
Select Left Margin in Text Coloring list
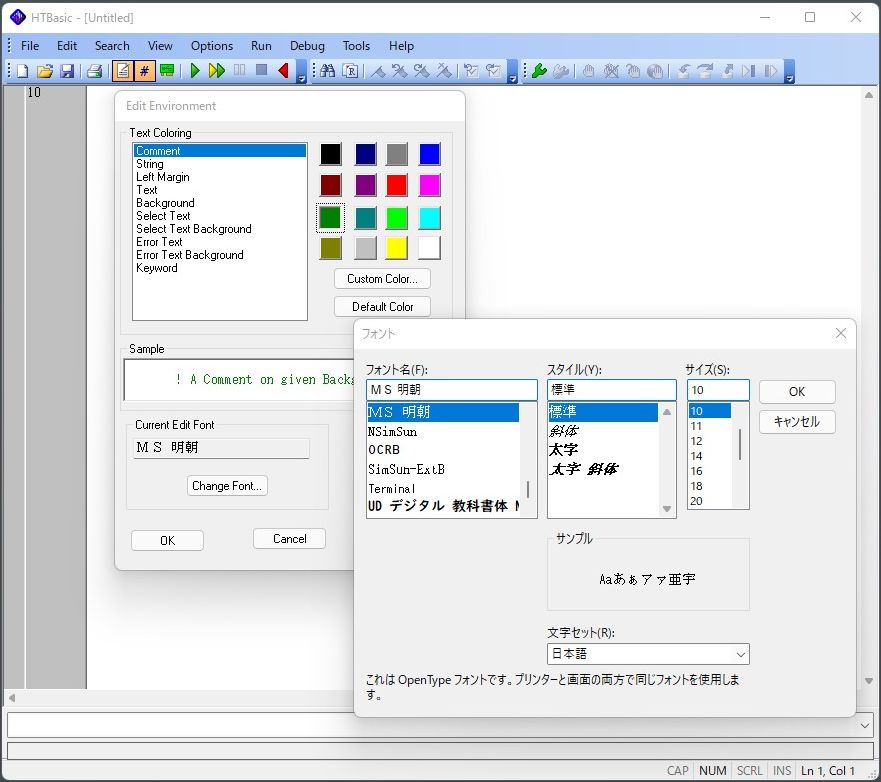[220, 177]
